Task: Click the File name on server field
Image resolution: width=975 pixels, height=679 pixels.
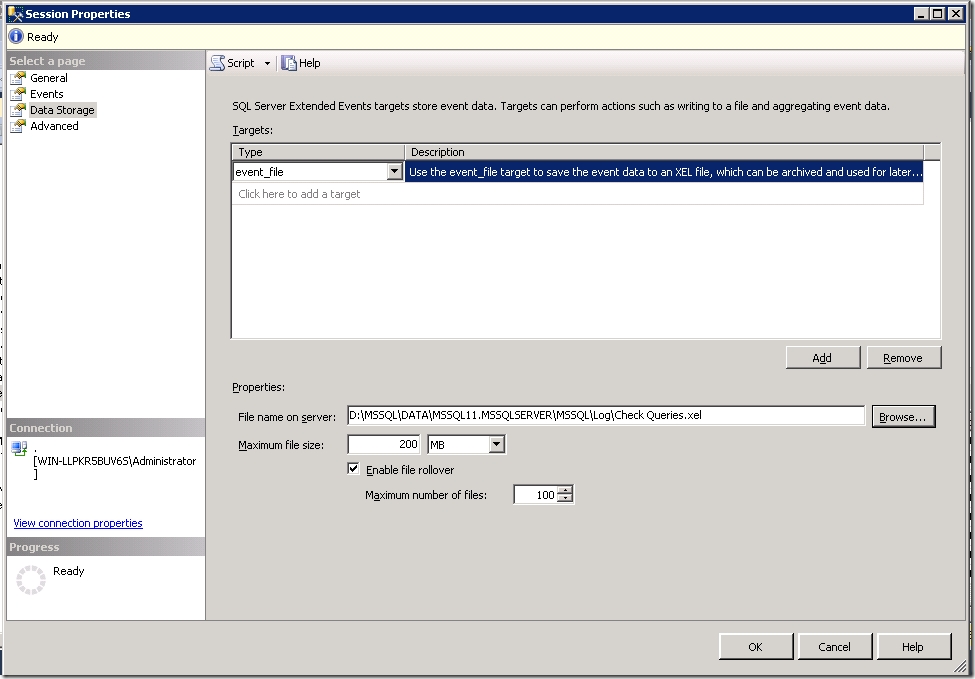Action: coord(606,415)
